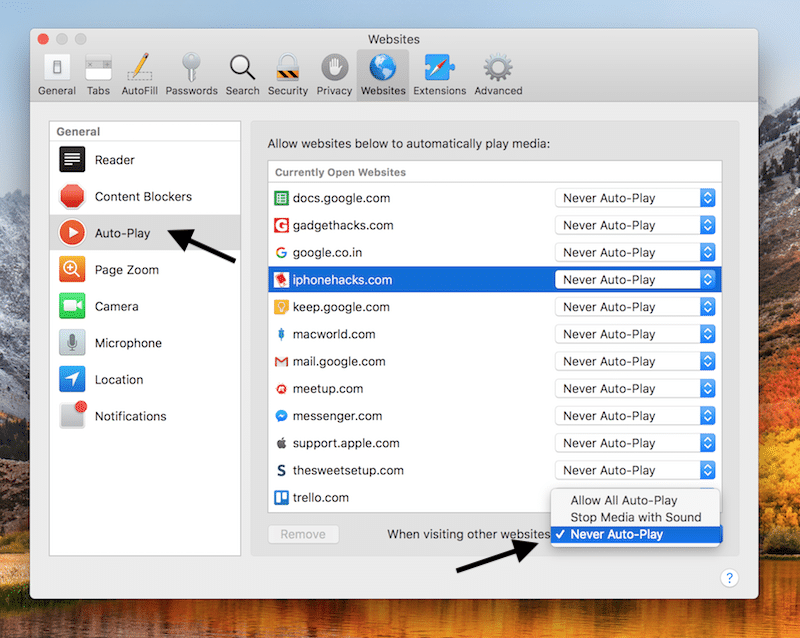Click the Remove button
The height and width of the screenshot is (638, 800).
303,534
